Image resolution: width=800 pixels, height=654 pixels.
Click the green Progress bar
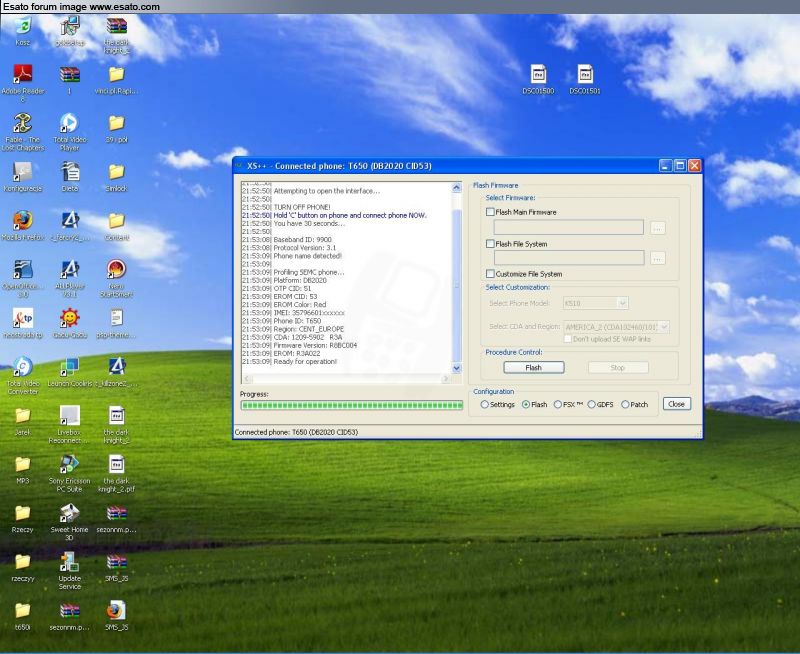(352, 405)
